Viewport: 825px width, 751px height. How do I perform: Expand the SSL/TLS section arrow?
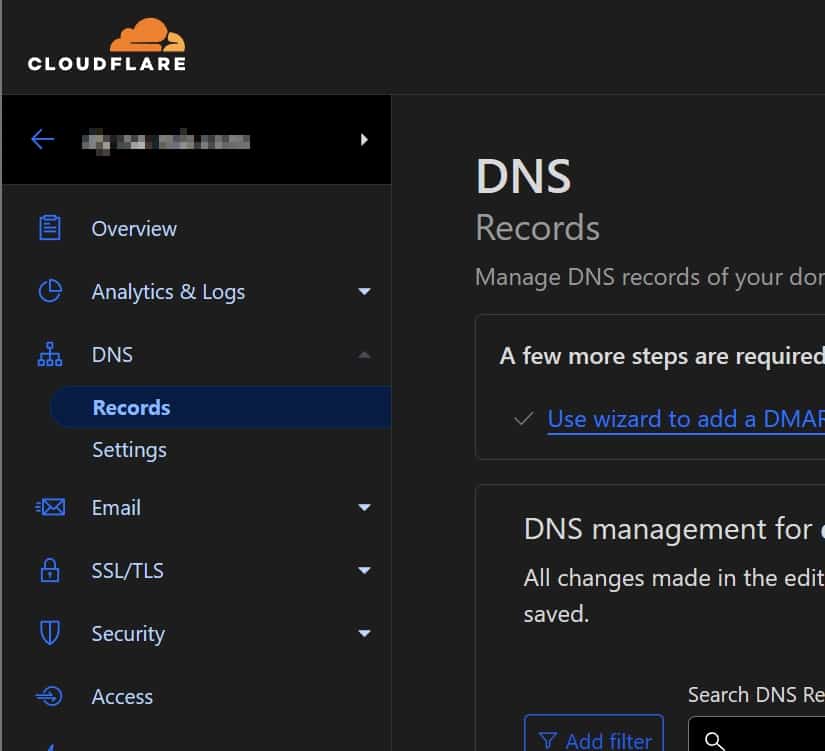[364, 571]
